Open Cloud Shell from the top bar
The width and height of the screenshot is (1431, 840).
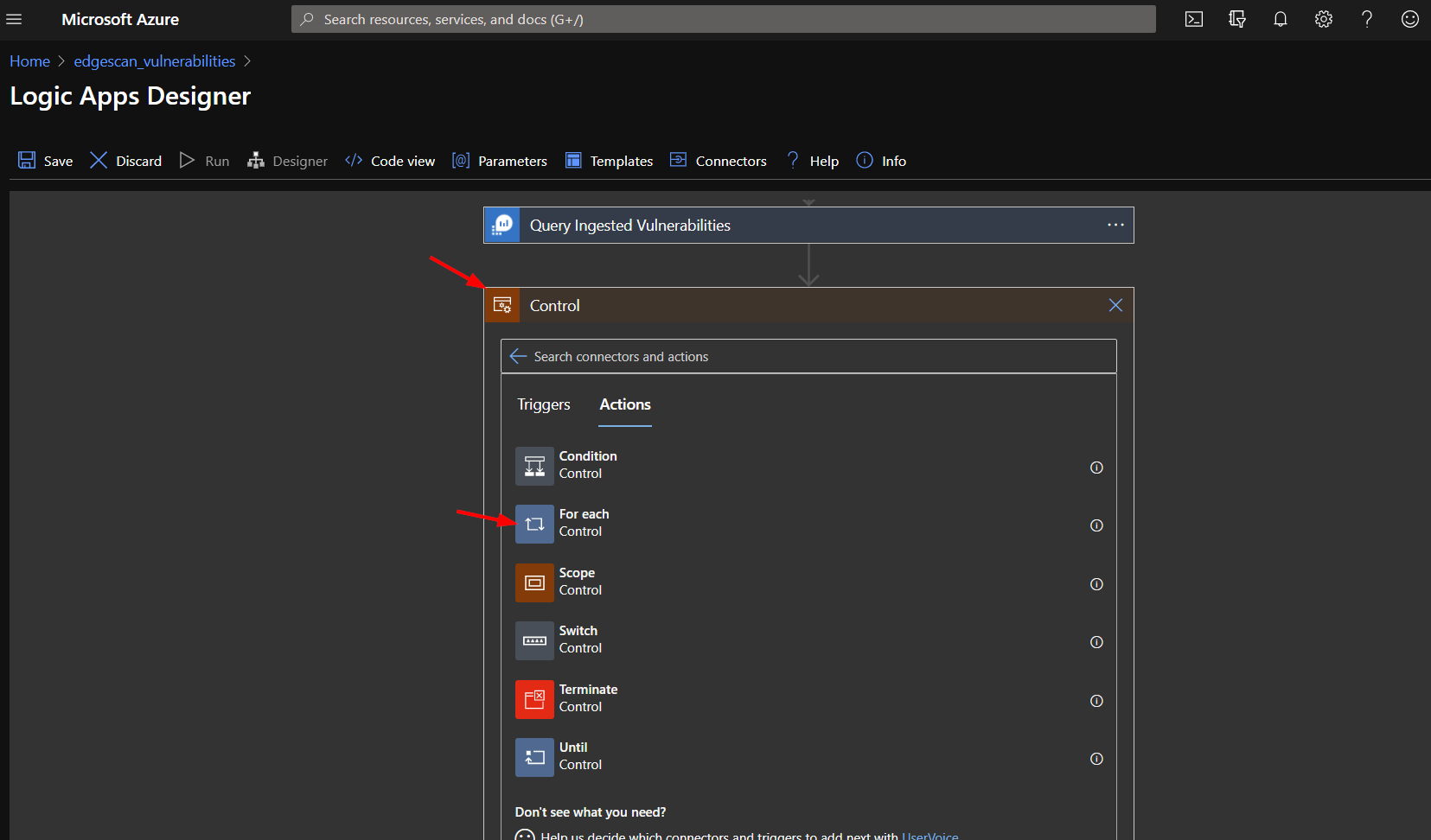coord(1194,19)
